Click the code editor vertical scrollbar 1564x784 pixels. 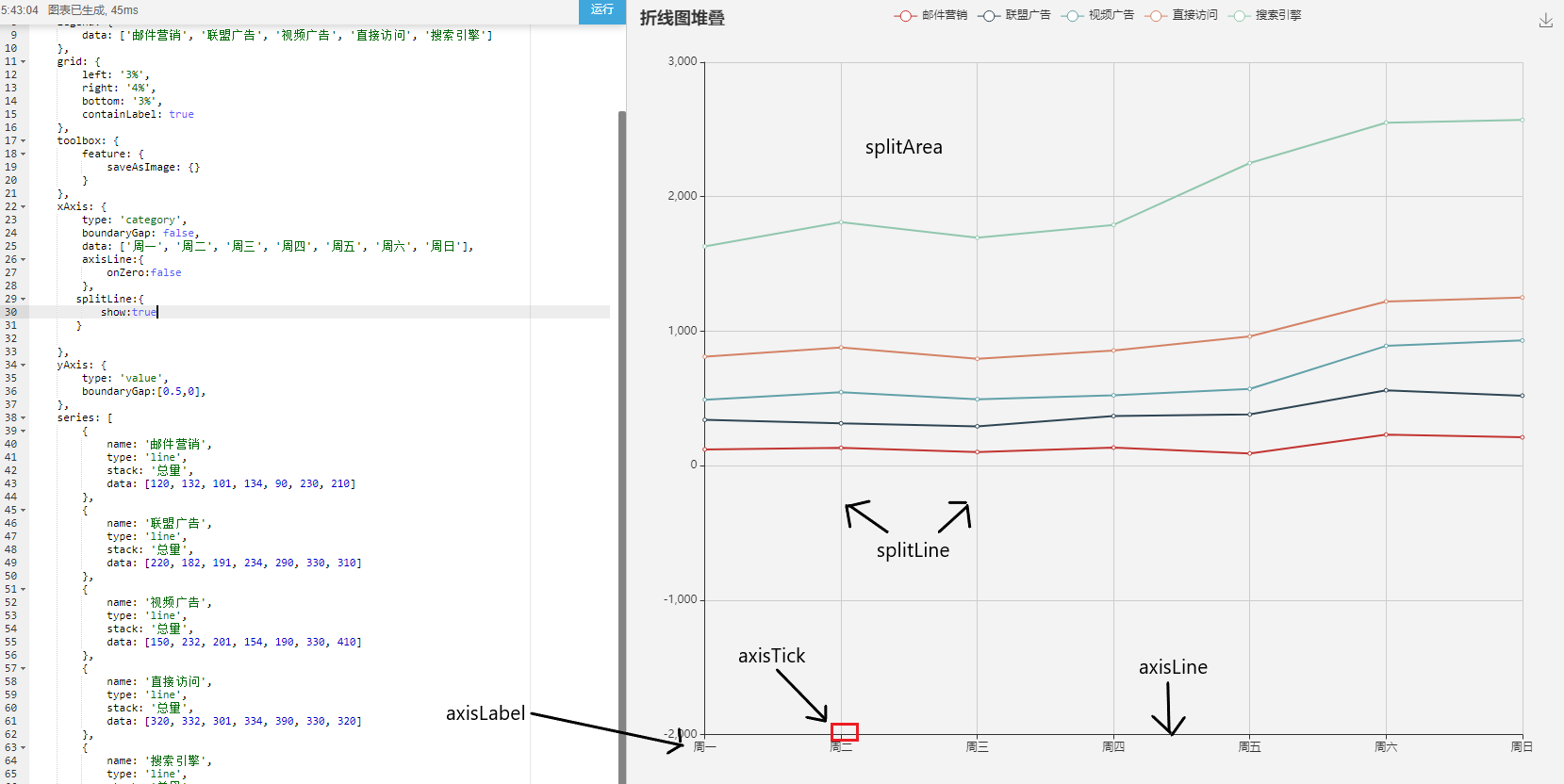point(622,448)
